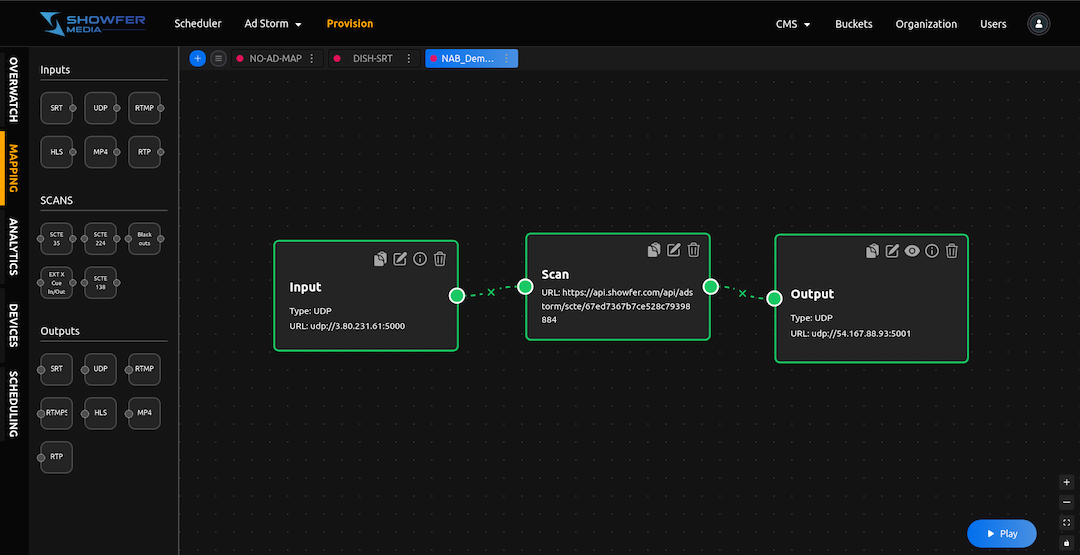The width and height of the screenshot is (1080, 555).
Task: Open the map list menu icon
Action: (219, 59)
